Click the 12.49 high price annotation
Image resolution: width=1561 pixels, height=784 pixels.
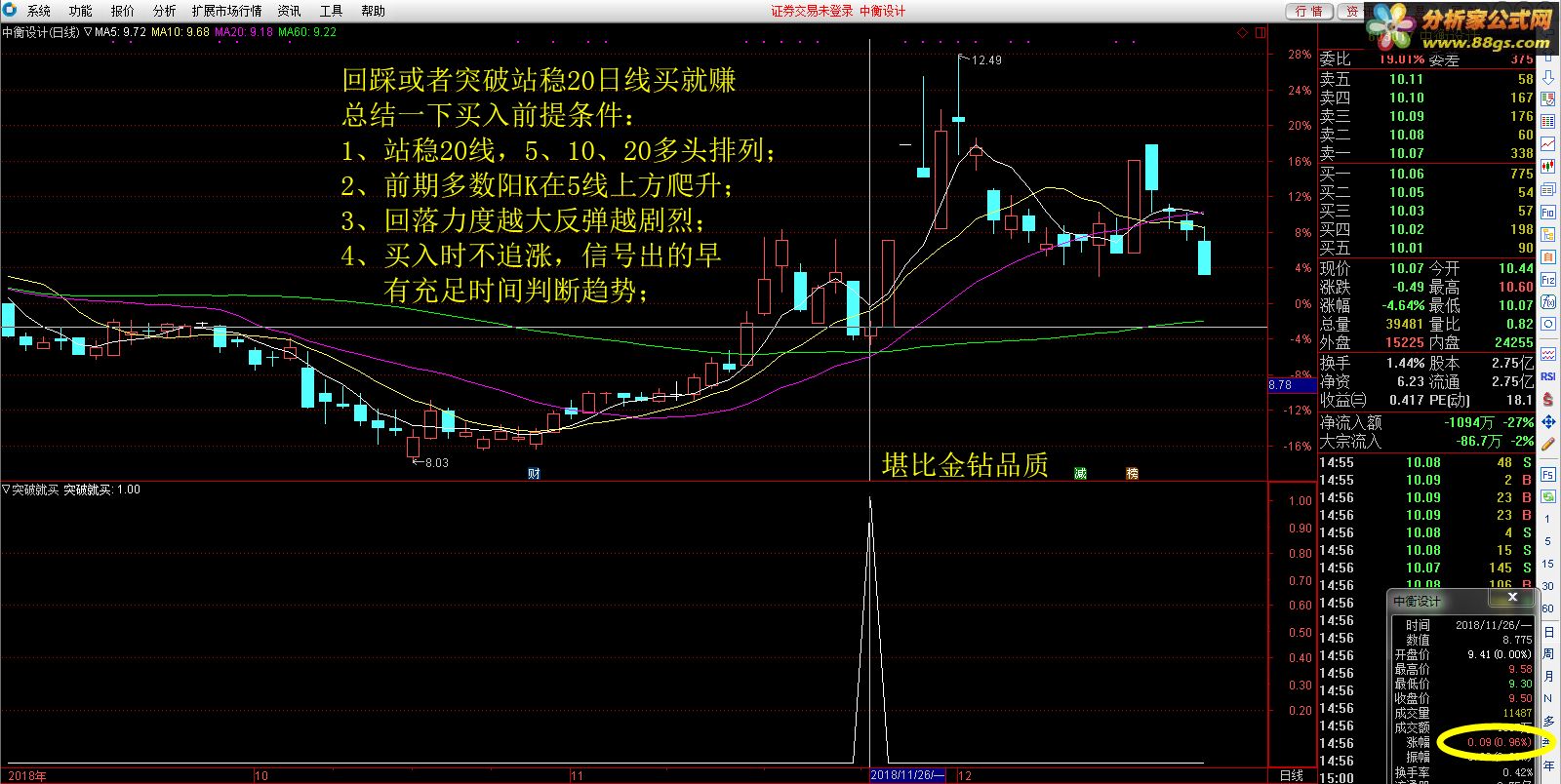[986, 60]
